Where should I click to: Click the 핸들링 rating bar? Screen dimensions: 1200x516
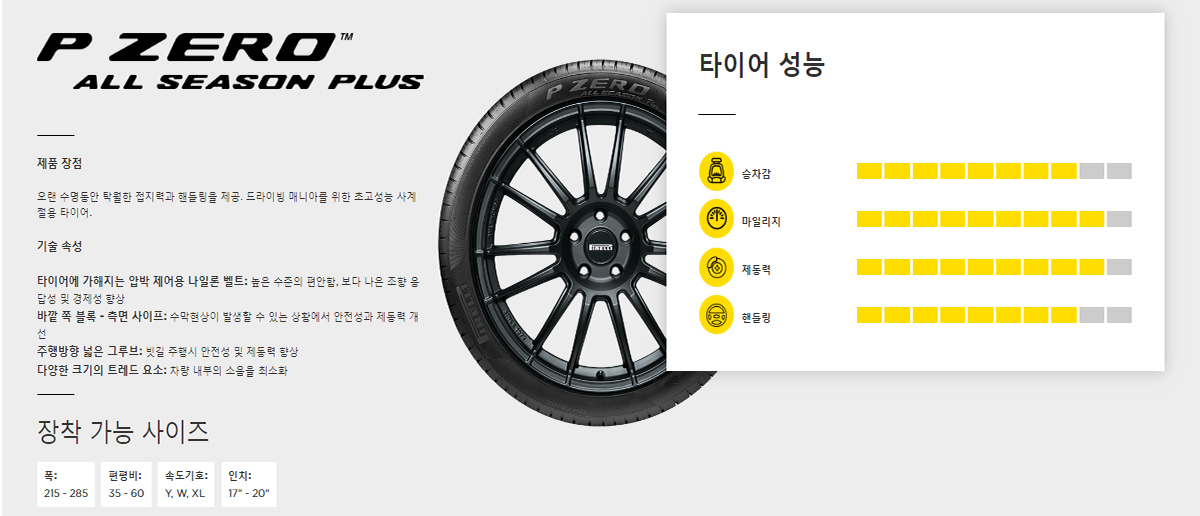(x=994, y=316)
